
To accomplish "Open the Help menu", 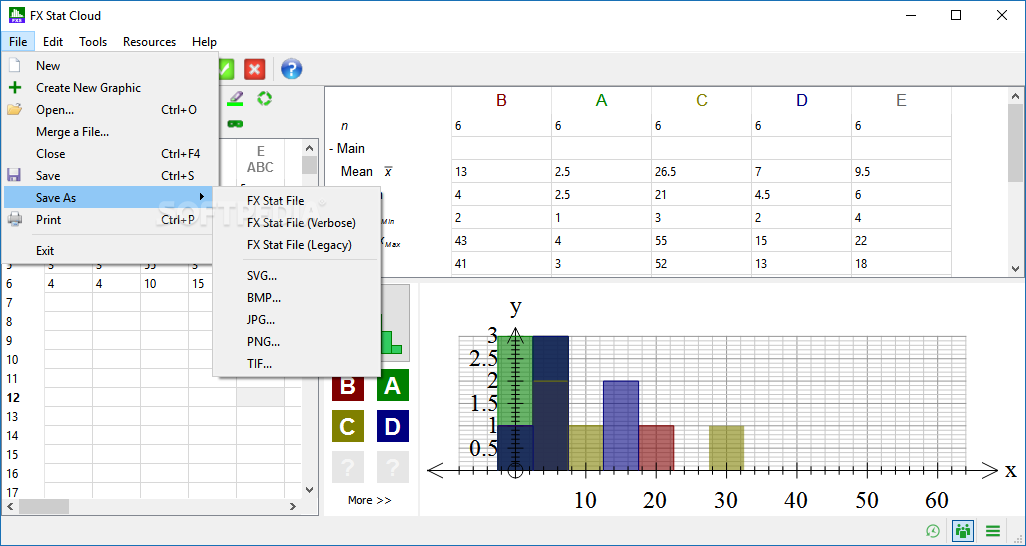I will 204,41.
